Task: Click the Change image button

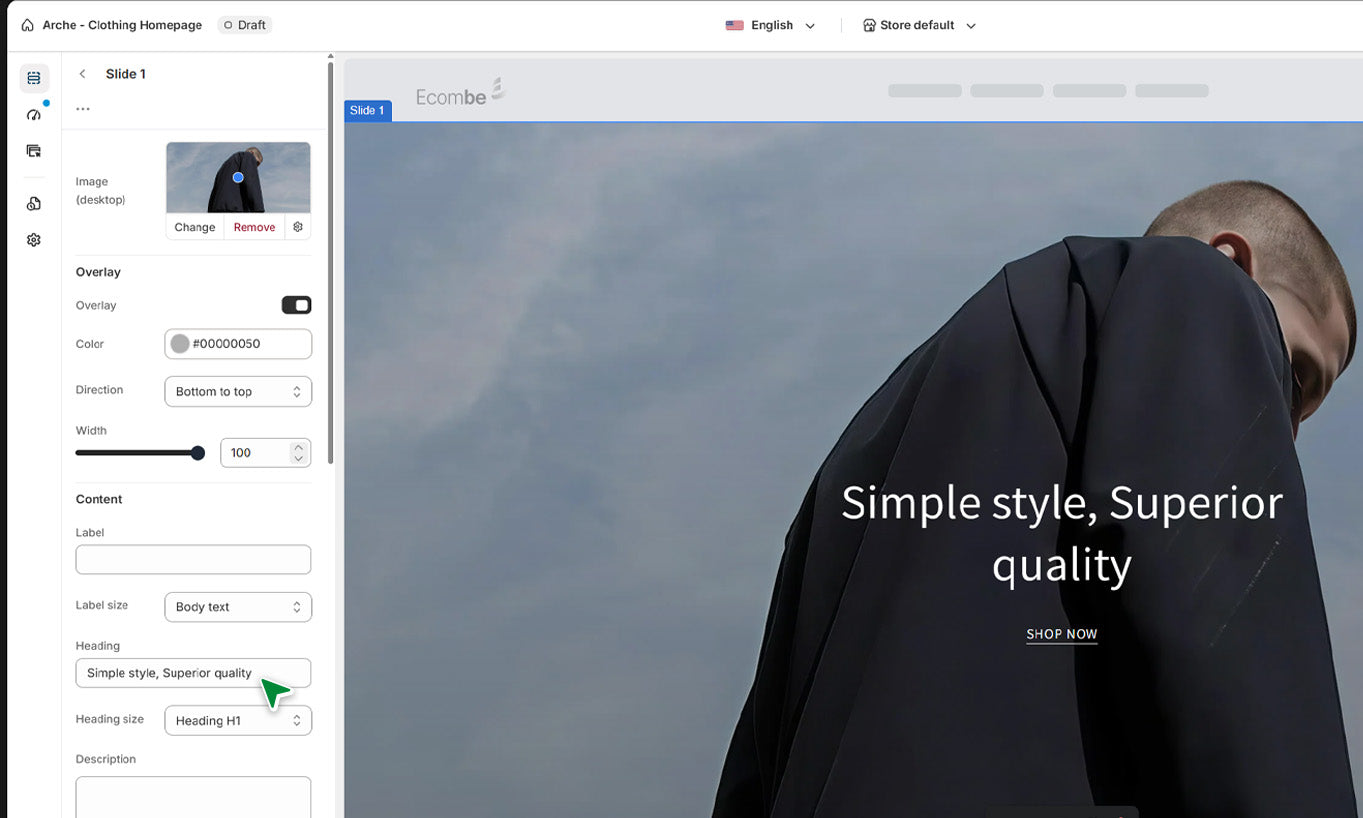Action: (195, 227)
